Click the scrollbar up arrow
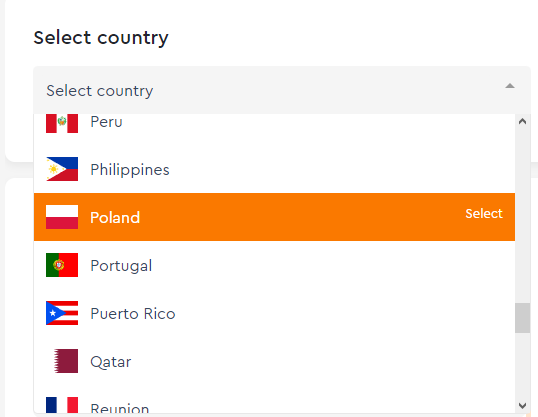Image resolution: width=538 pixels, height=417 pixels. pos(523,121)
